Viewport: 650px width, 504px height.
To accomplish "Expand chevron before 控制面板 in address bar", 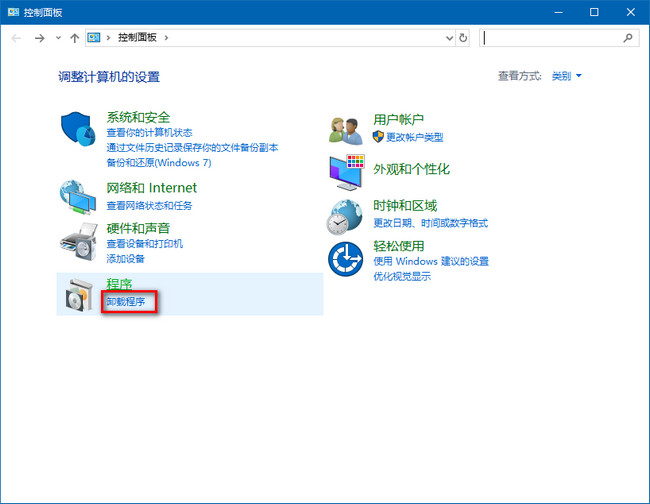I will click(x=108, y=38).
